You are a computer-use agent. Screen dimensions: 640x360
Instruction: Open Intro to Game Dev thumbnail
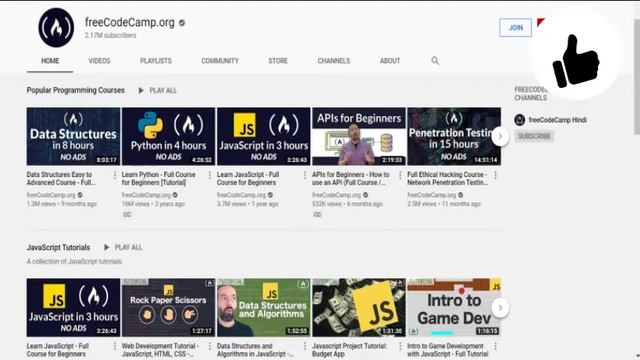coord(454,308)
